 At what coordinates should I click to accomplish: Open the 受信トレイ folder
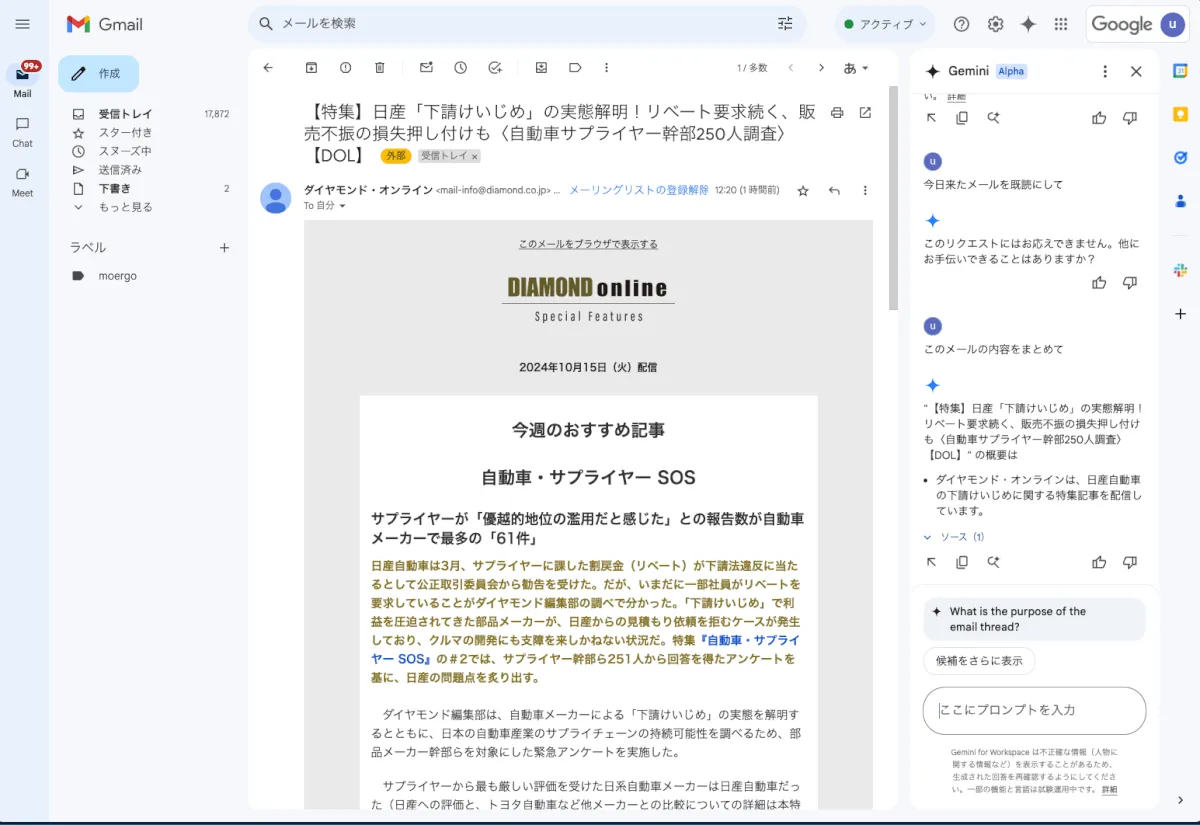(125, 114)
